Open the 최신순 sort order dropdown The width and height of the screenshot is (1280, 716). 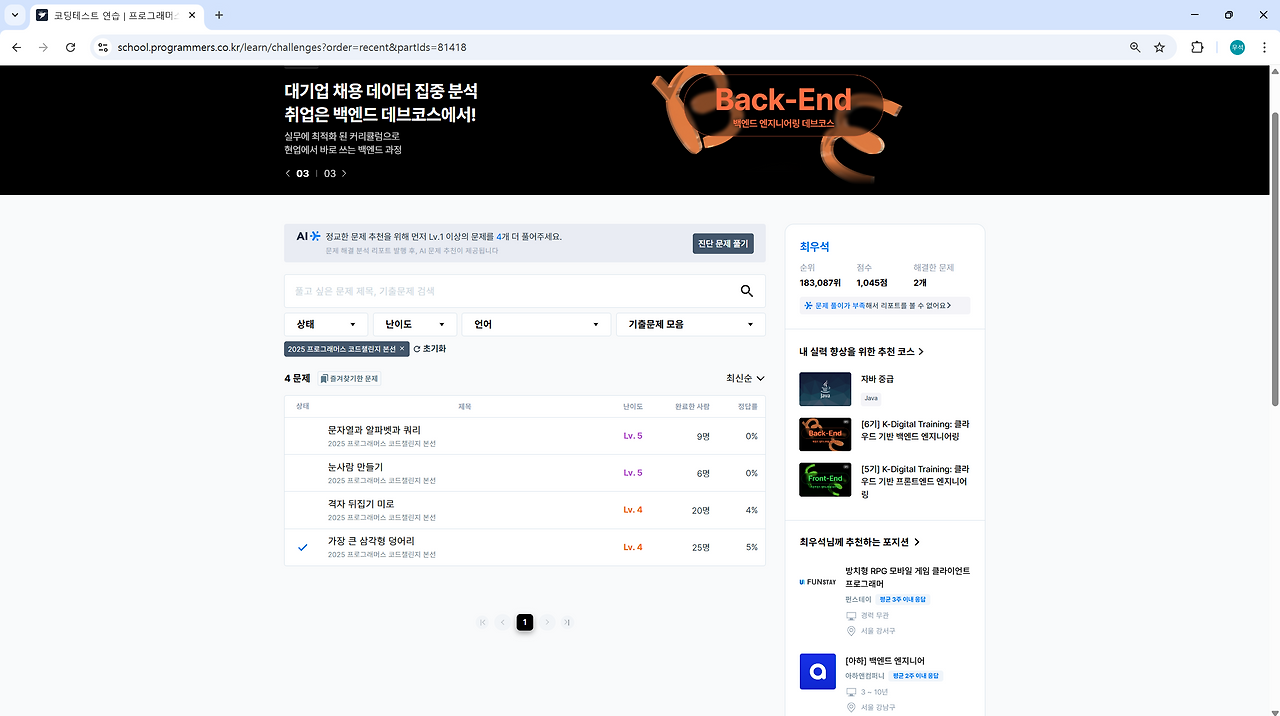pyautogui.click(x=744, y=378)
